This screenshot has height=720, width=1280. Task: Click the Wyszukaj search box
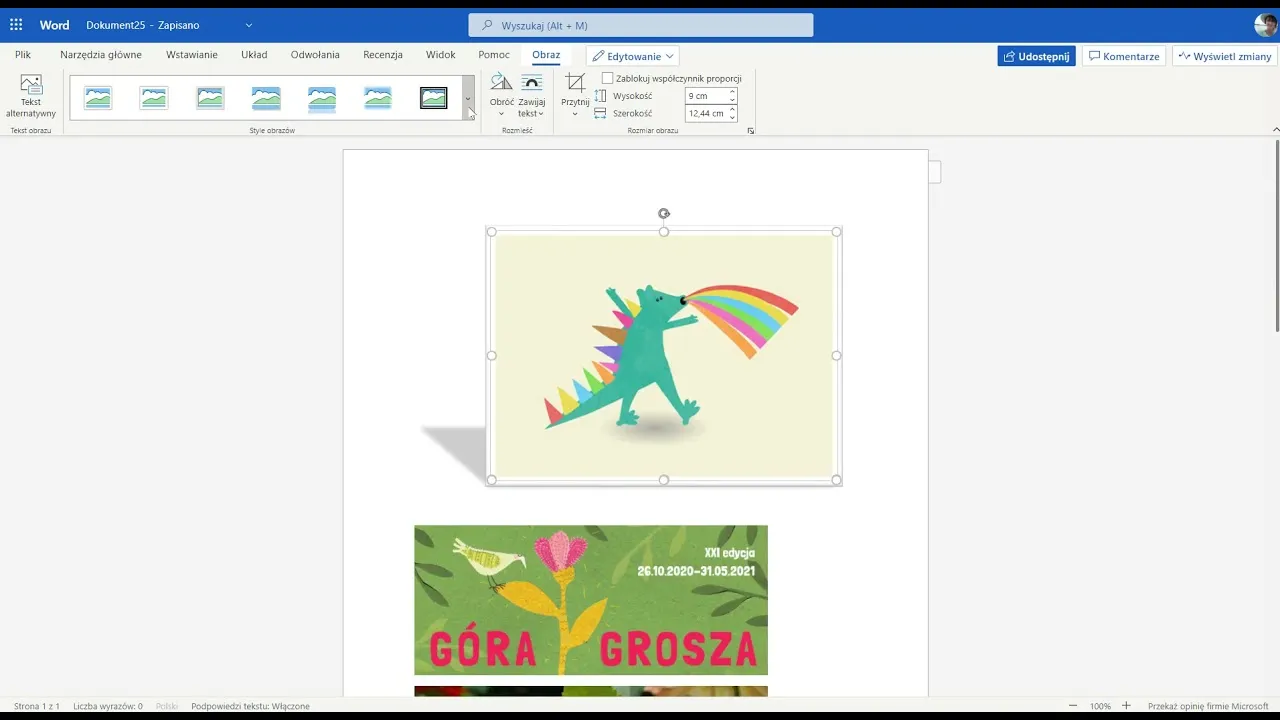coord(640,25)
